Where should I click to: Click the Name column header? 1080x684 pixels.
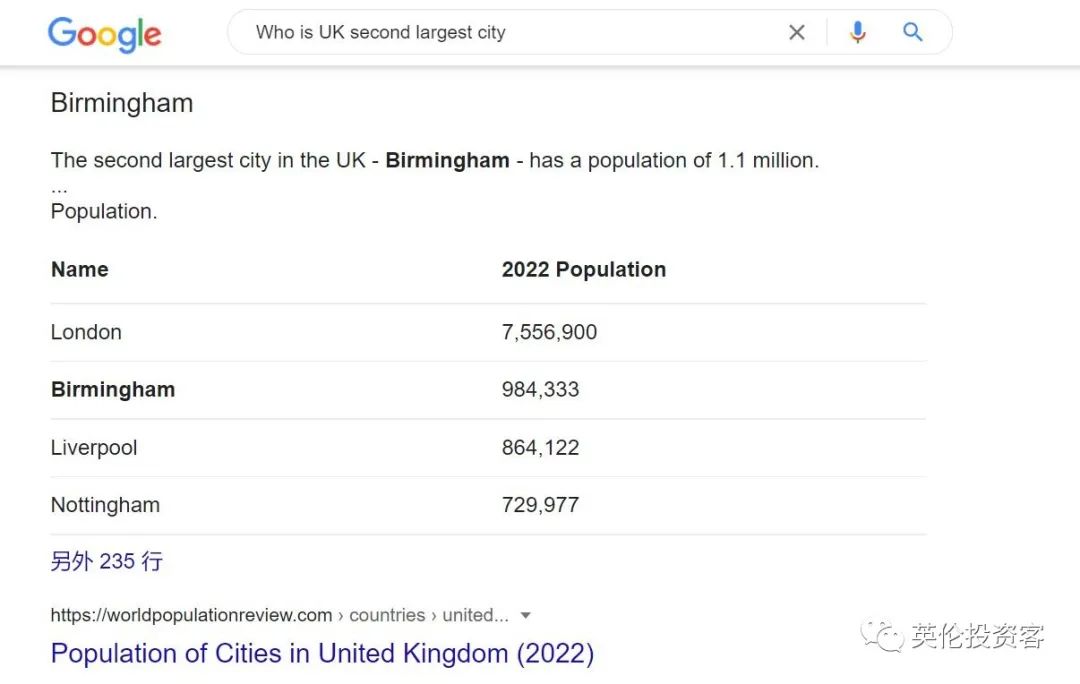pyautogui.click(x=79, y=270)
